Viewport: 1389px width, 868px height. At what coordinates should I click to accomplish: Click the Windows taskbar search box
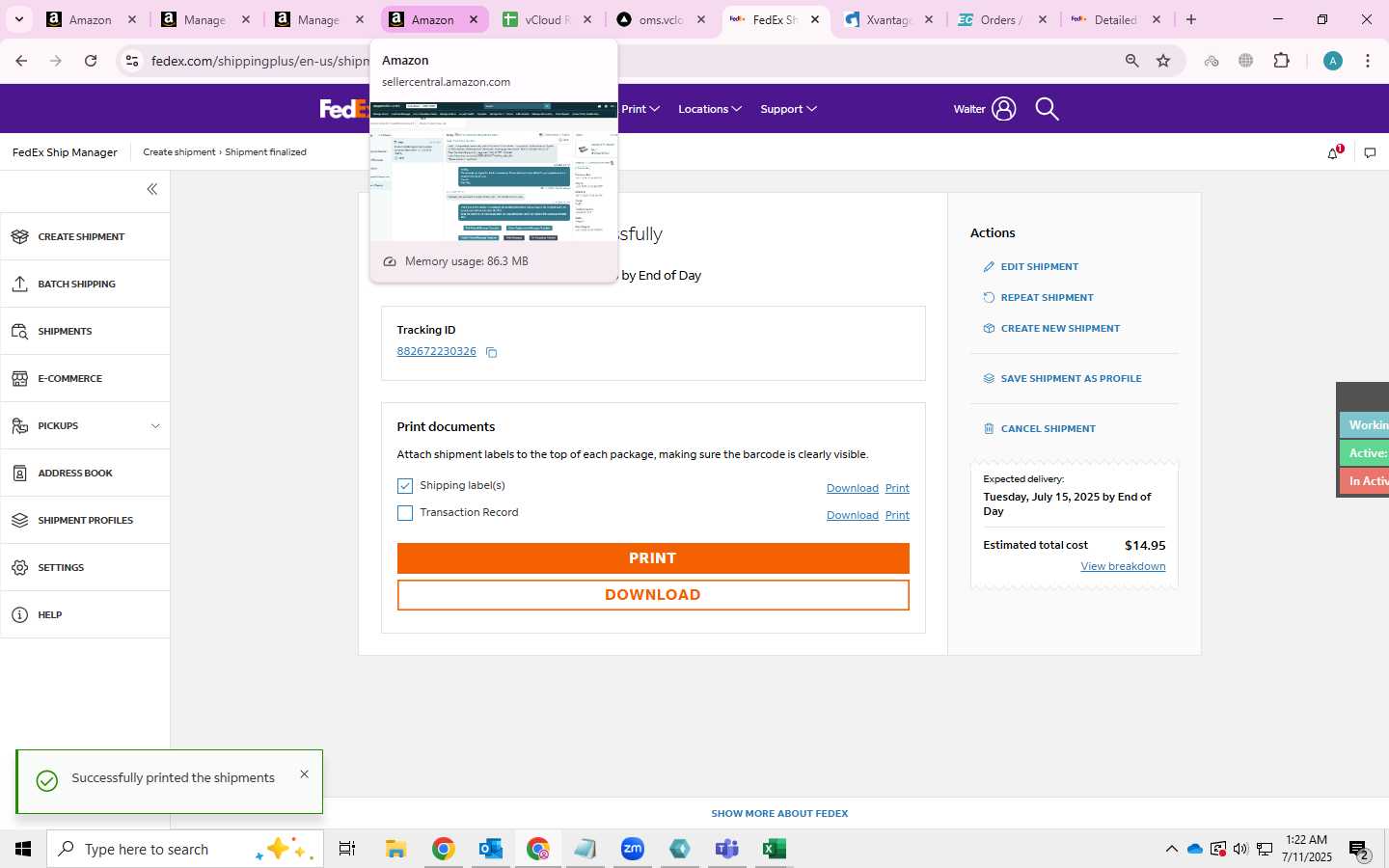click(184, 849)
